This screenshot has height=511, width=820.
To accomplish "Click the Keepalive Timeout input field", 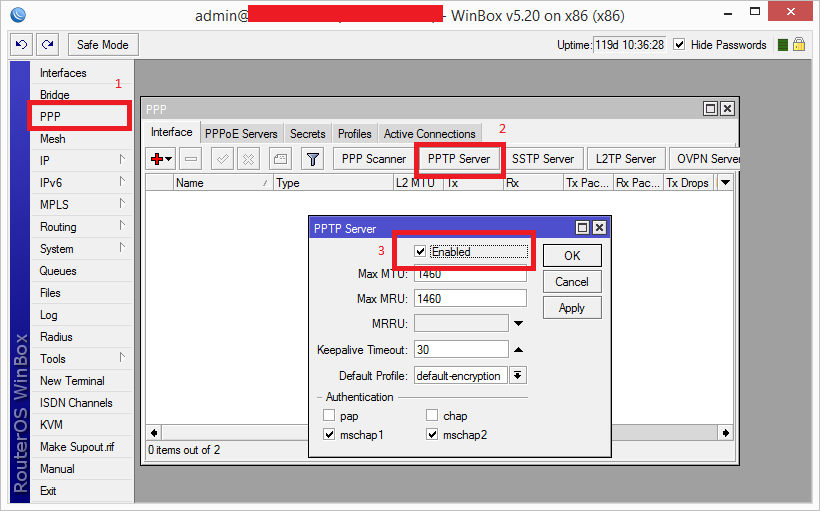I will pos(461,349).
